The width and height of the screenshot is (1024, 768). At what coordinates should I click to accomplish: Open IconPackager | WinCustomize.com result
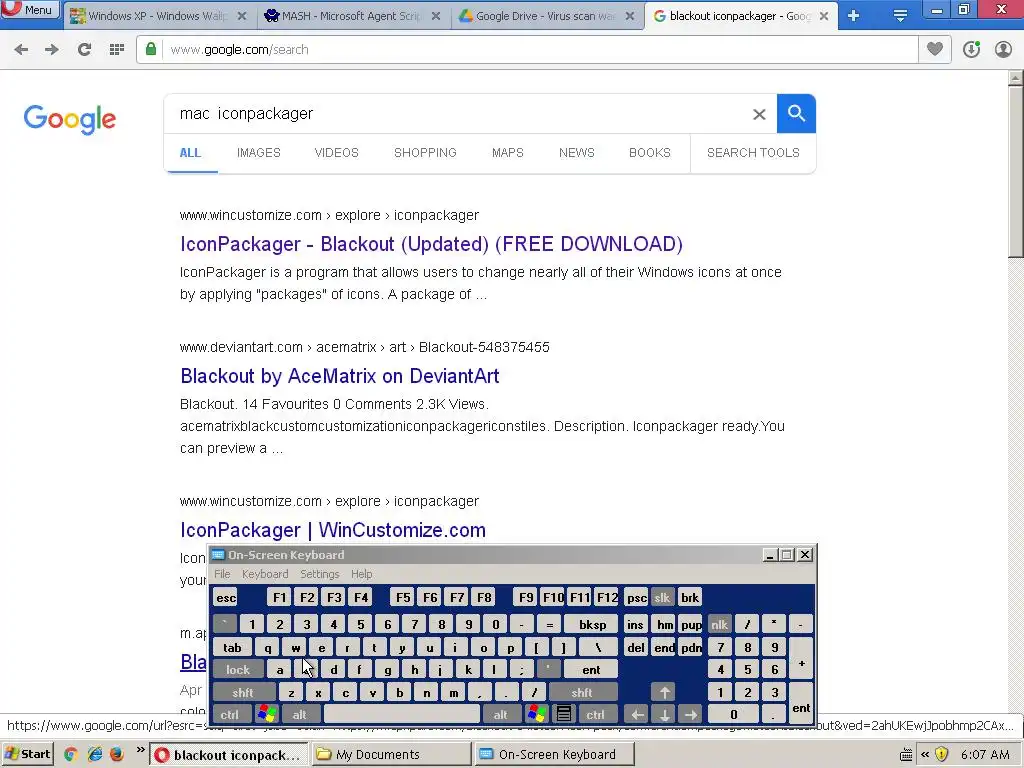(332, 530)
